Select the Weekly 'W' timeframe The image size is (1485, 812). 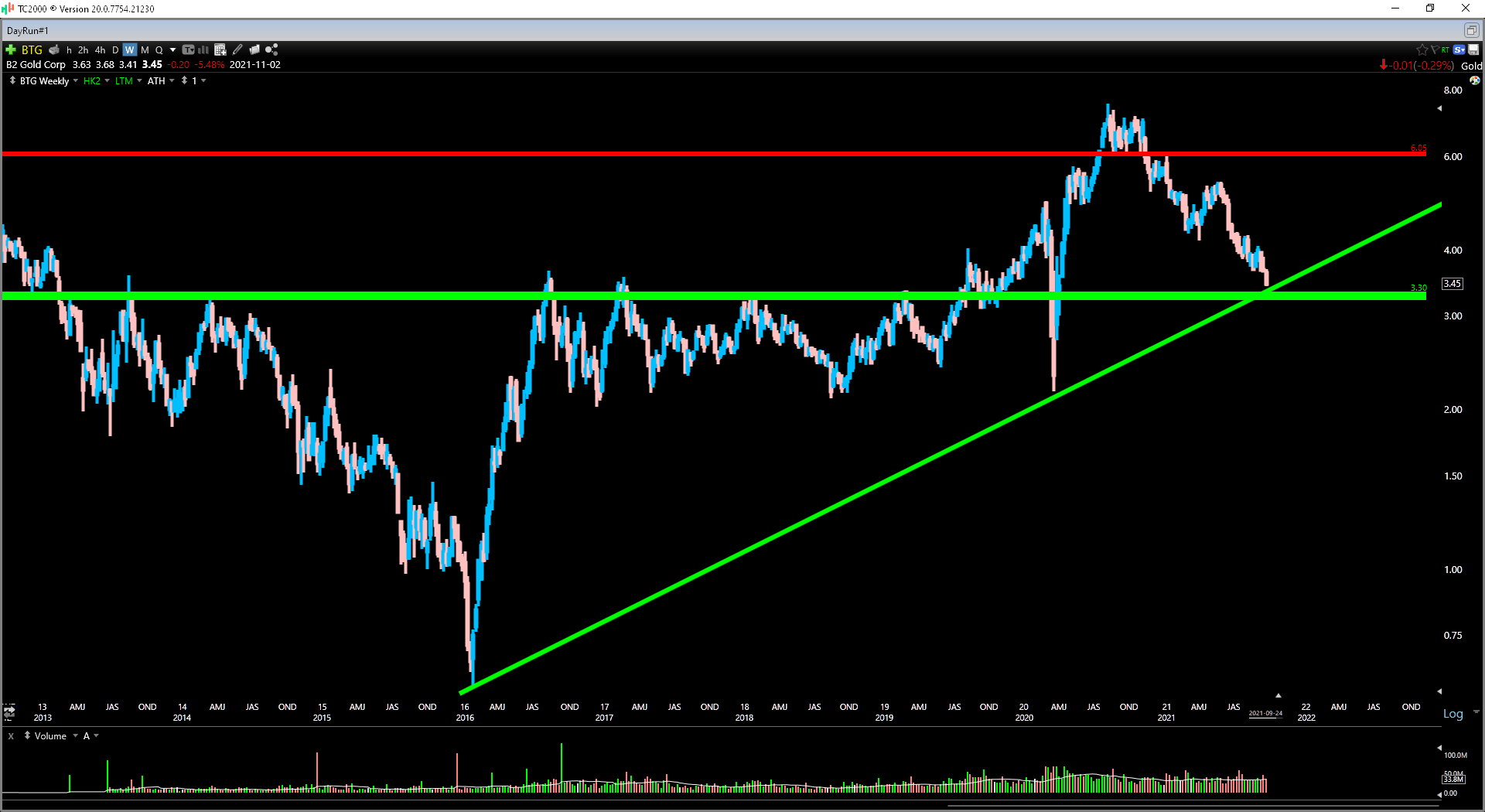[x=129, y=49]
